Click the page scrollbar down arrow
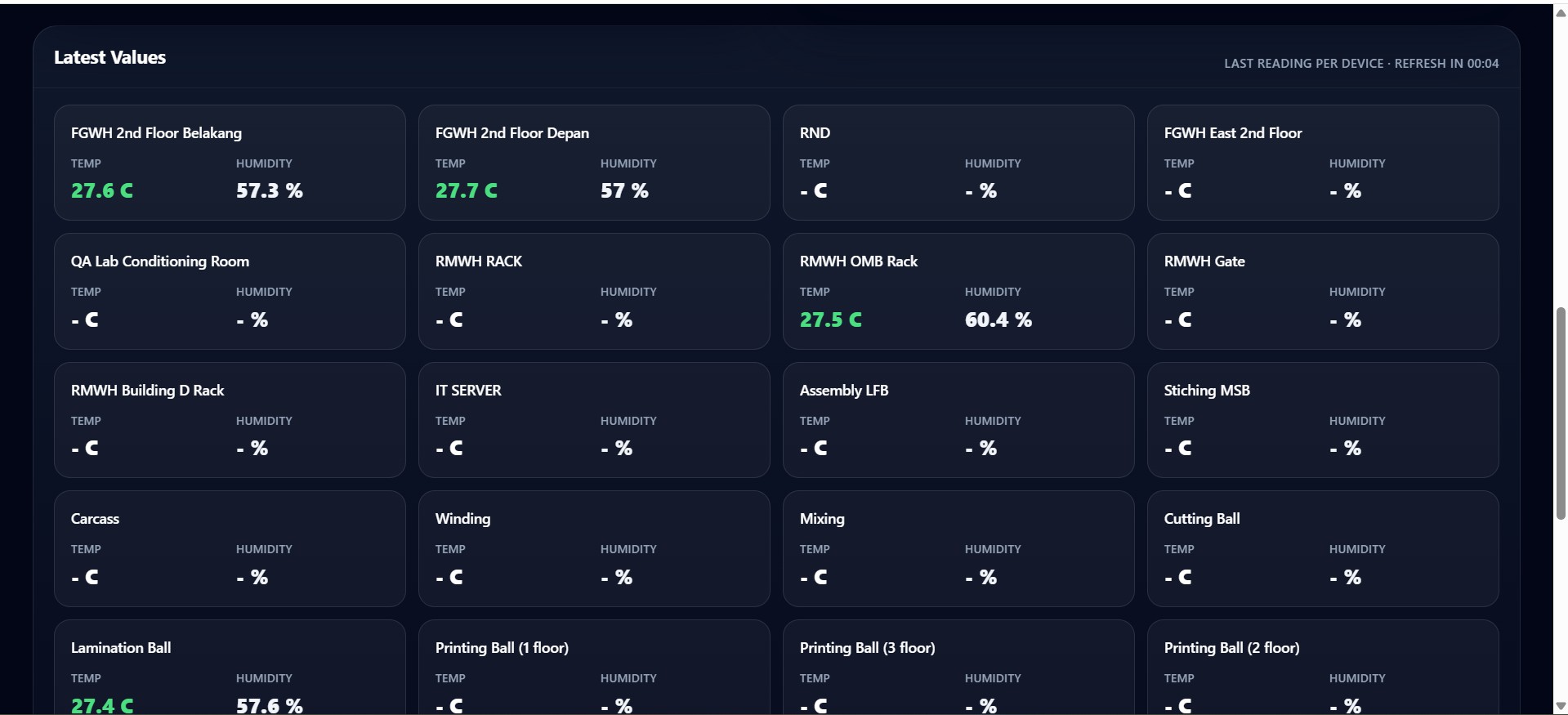 (x=1561, y=706)
